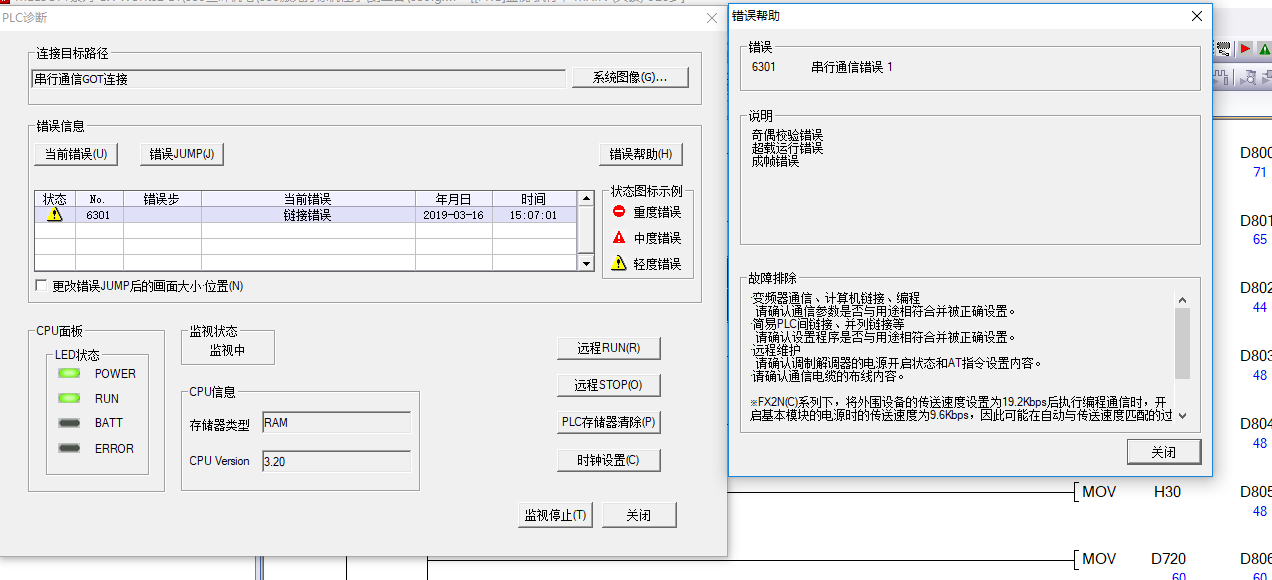1272x580 pixels.
Task: Open 错误帮助(H) error help
Action: click(x=641, y=154)
